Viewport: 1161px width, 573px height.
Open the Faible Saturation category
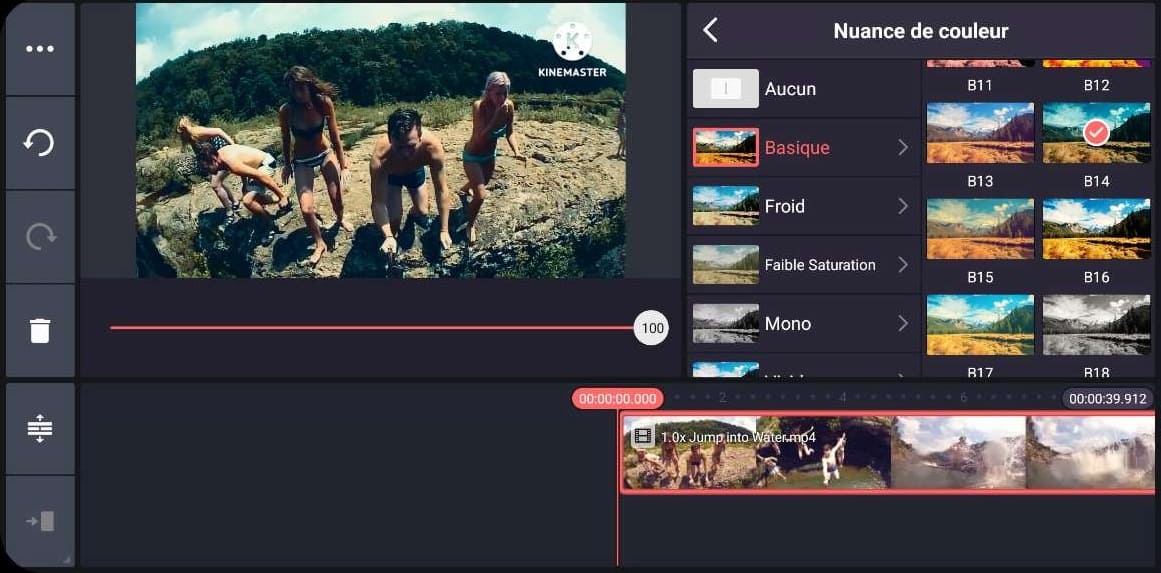[803, 265]
